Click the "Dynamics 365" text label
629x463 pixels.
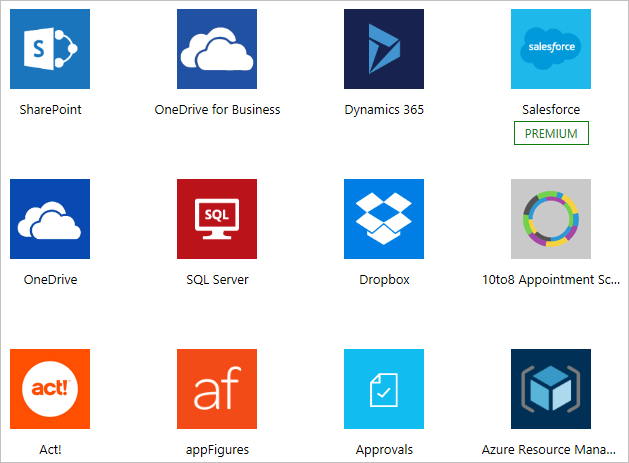coord(384,110)
